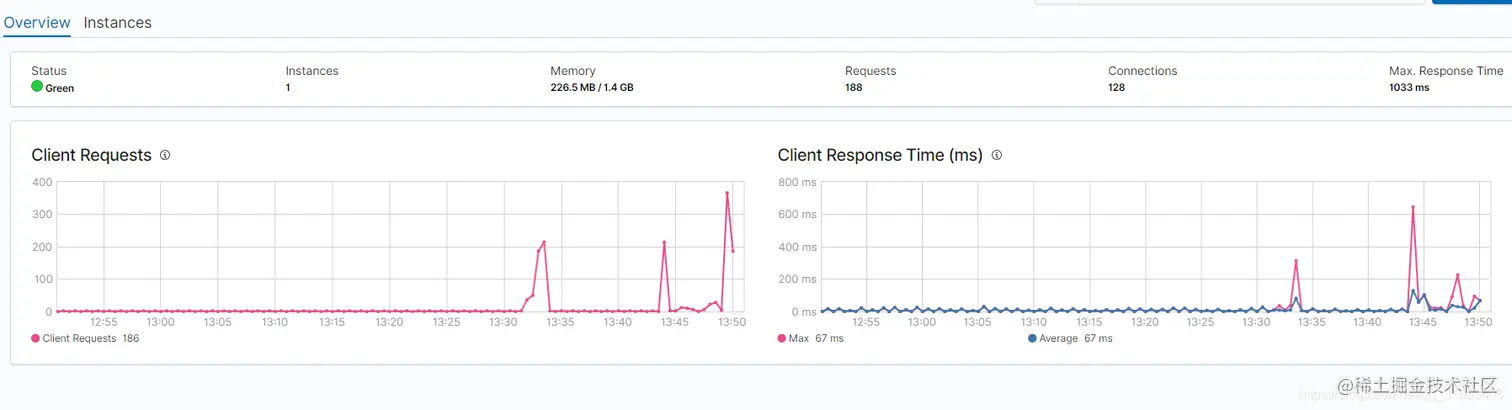Switch to the Overview tab
Viewport: 1512px width, 410px height.
pos(37,22)
